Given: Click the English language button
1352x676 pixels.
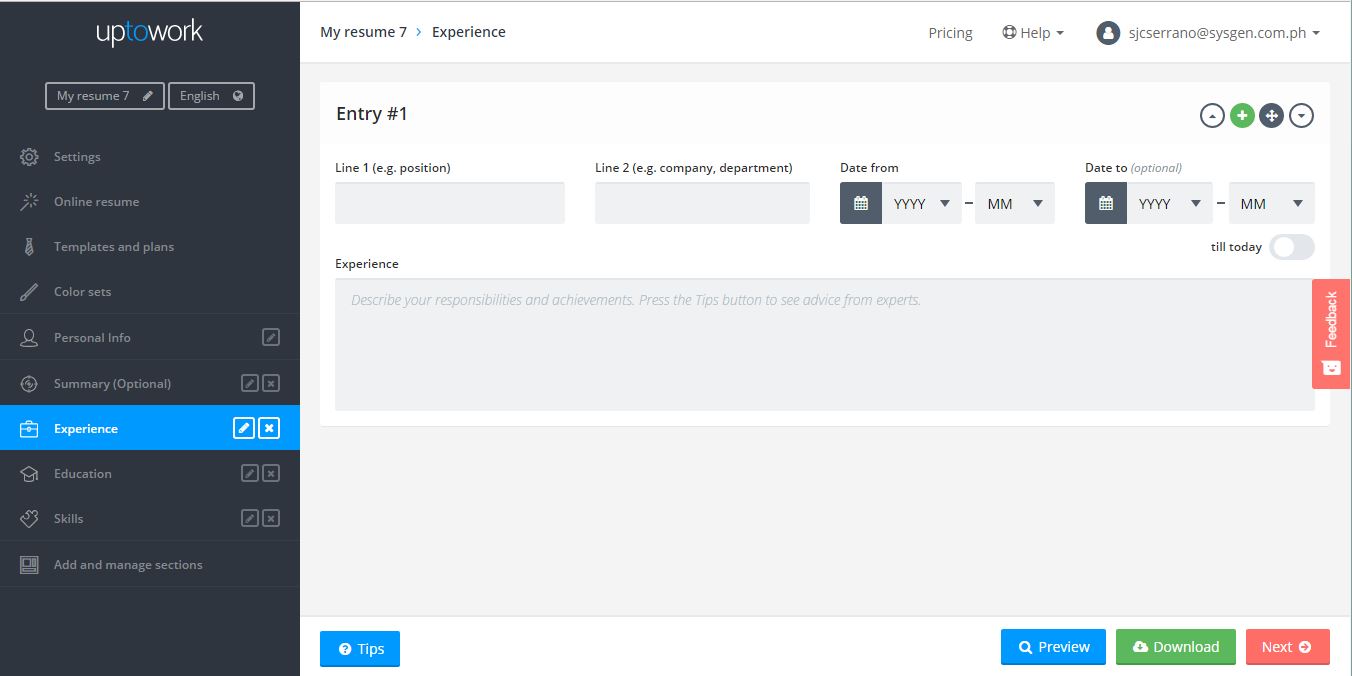Looking at the screenshot, I should click(x=211, y=96).
